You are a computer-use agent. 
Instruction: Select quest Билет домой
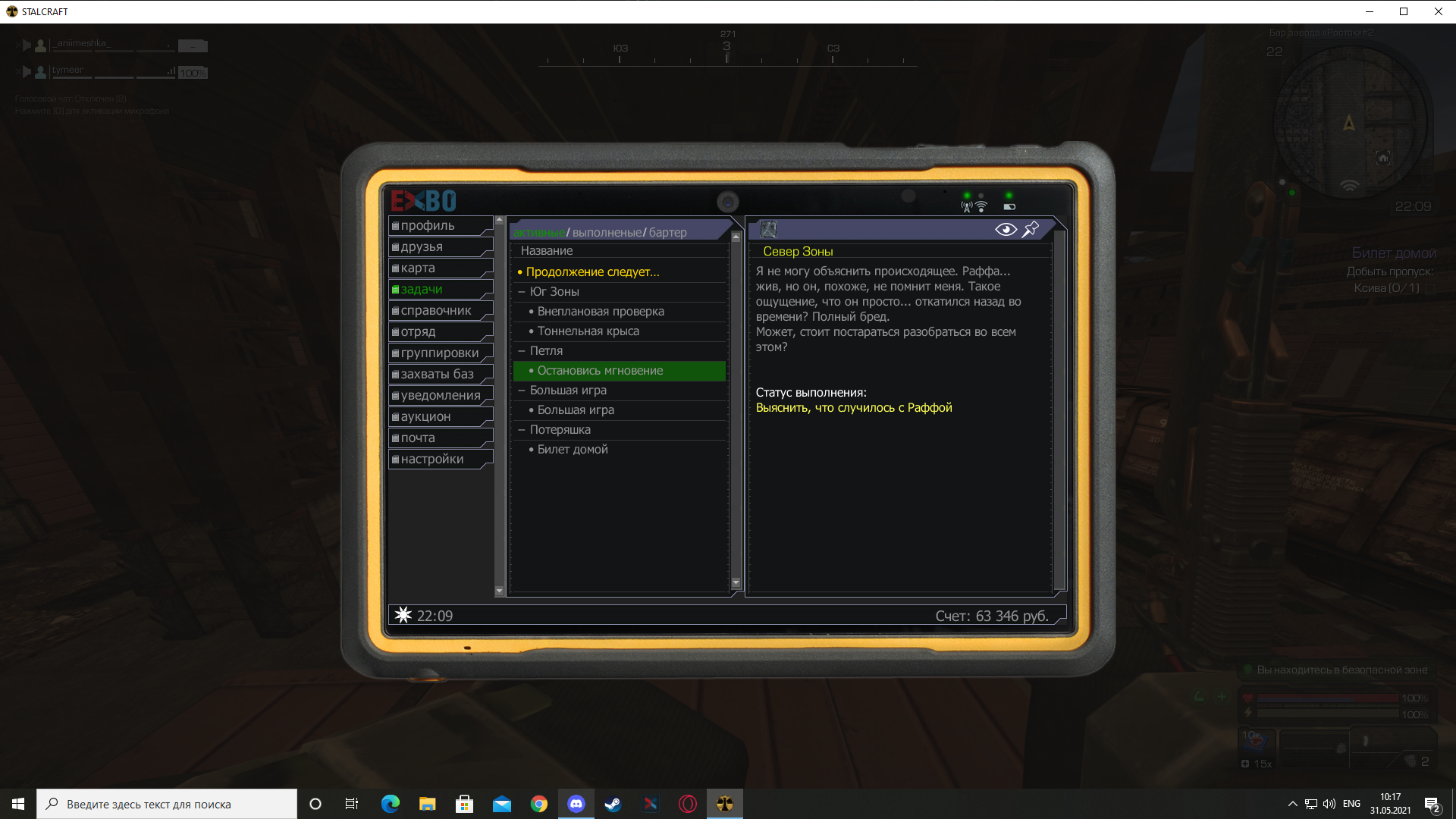coord(619,450)
